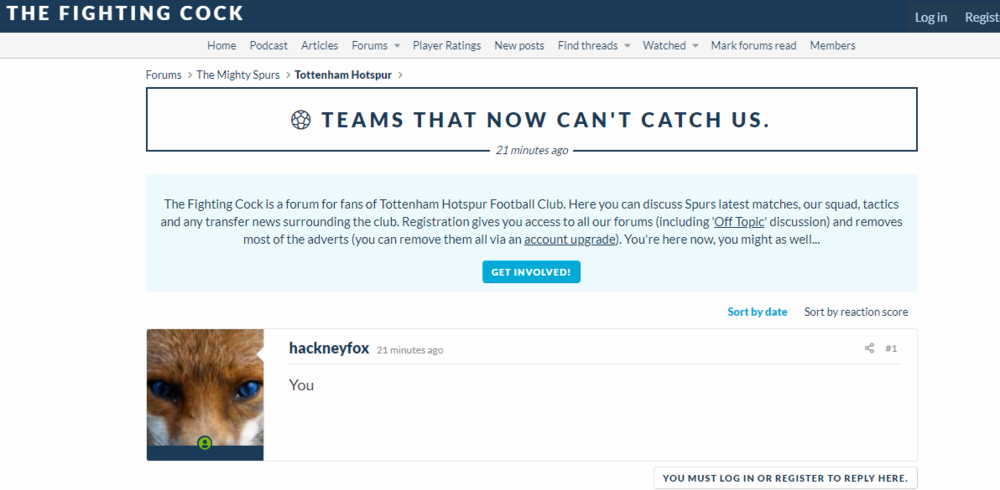
Task: Select Mark forums read
Action: 754,45
